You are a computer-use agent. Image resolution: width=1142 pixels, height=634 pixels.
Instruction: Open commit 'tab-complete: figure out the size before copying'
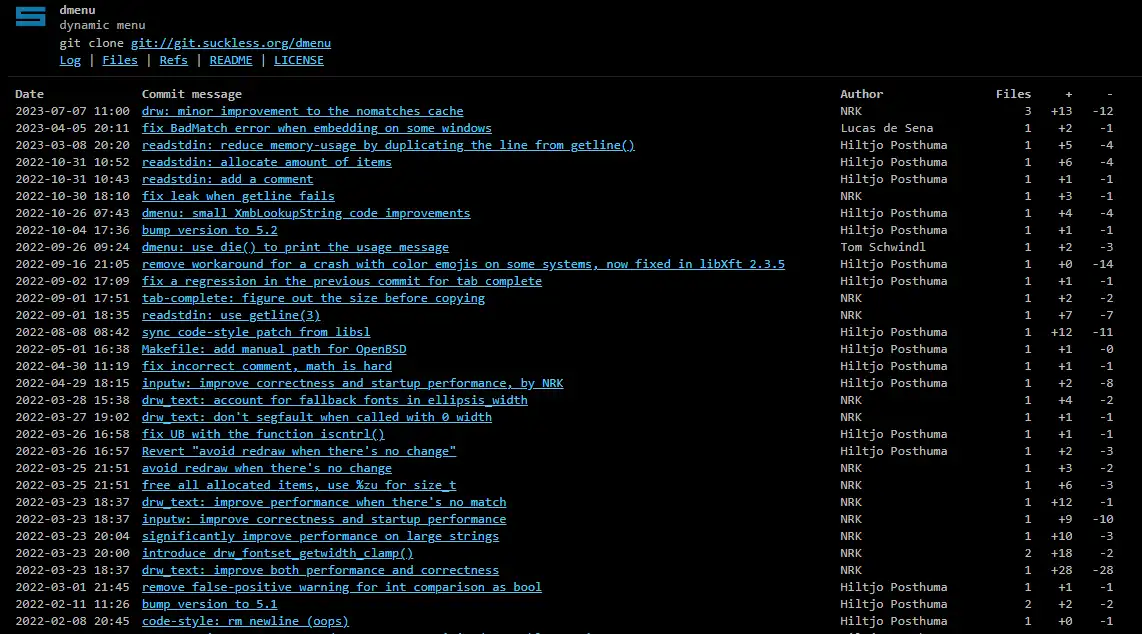pyautogui.click(x=313, y=298)
